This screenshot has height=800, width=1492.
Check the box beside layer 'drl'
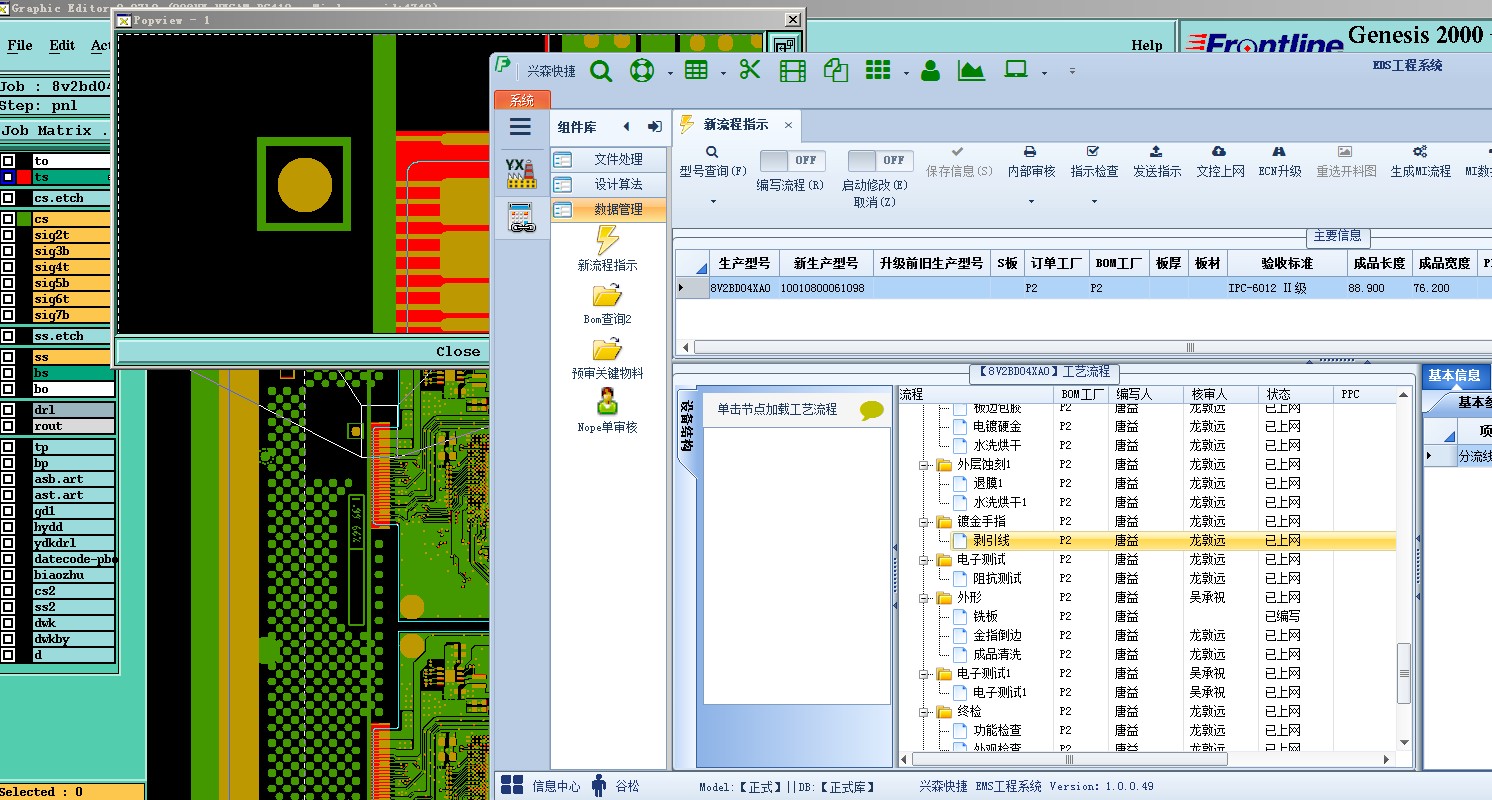click(x=8, y=410)
